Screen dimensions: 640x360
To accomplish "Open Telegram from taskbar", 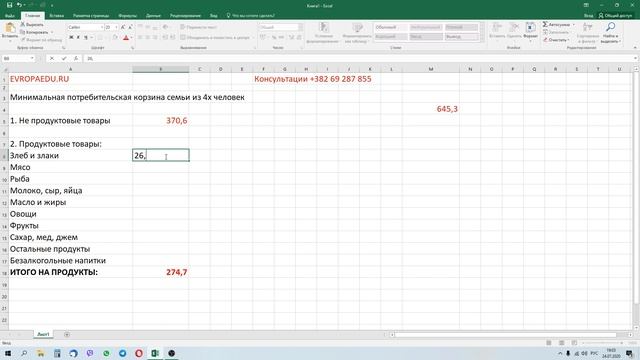I will 122,353.
